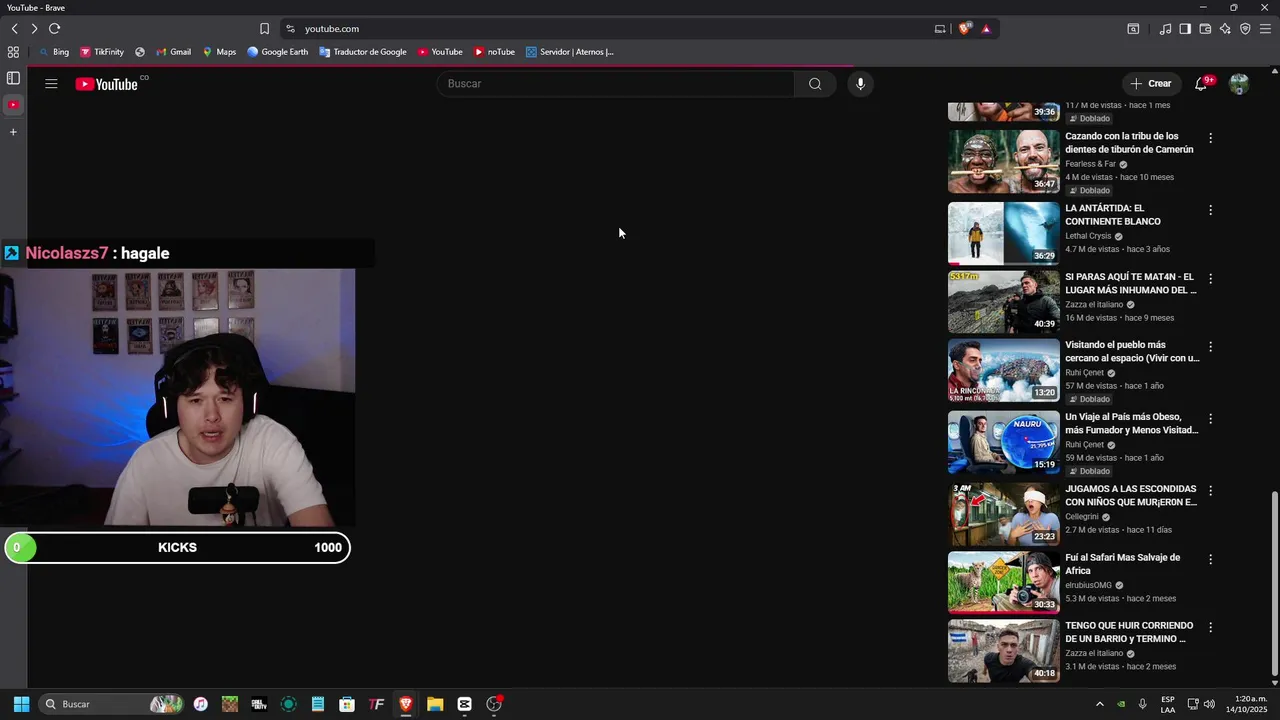
Task: Open the Brave VPN shield icon
Action: point(1245,29)
